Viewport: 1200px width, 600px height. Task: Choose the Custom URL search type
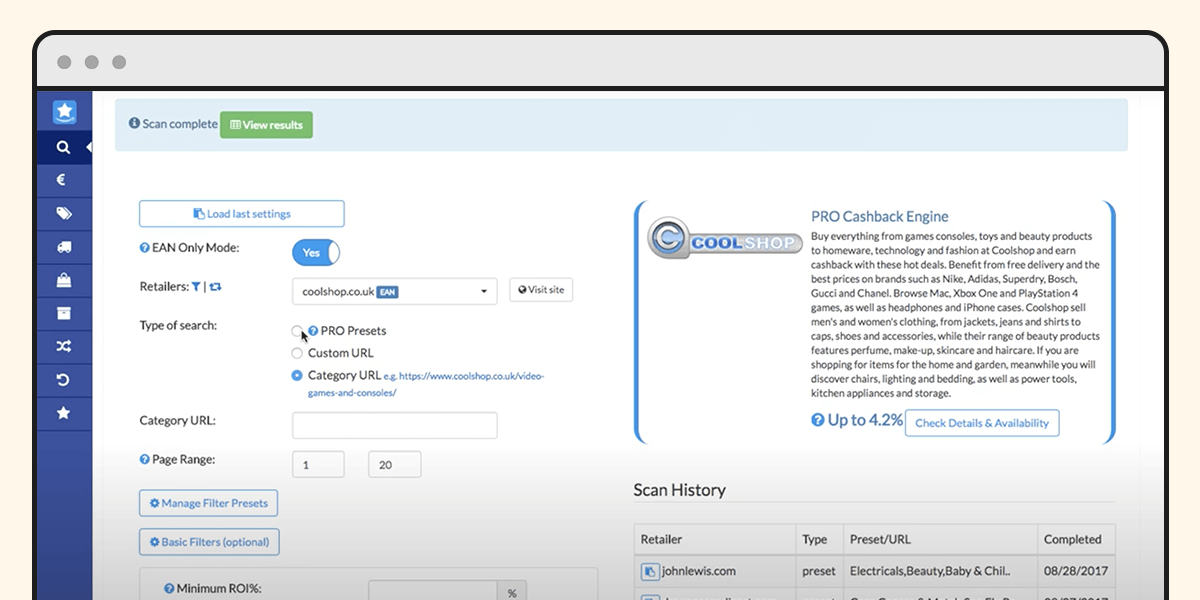point(297,352)
